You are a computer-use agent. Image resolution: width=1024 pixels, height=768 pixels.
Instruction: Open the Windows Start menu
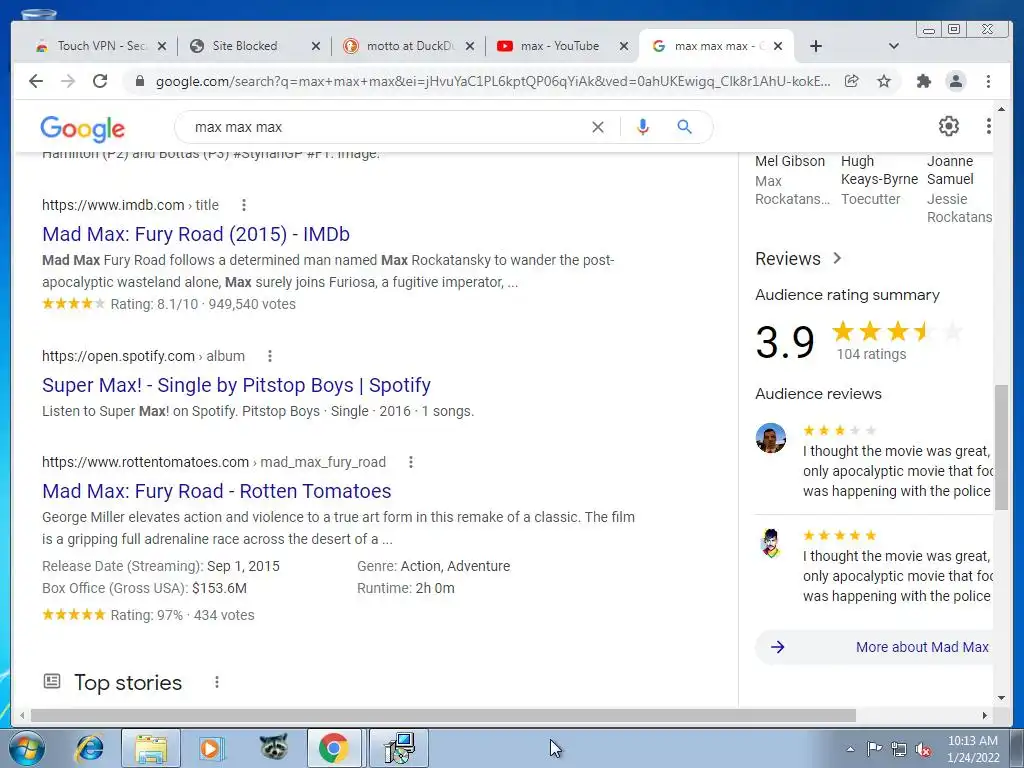(25, 748)
